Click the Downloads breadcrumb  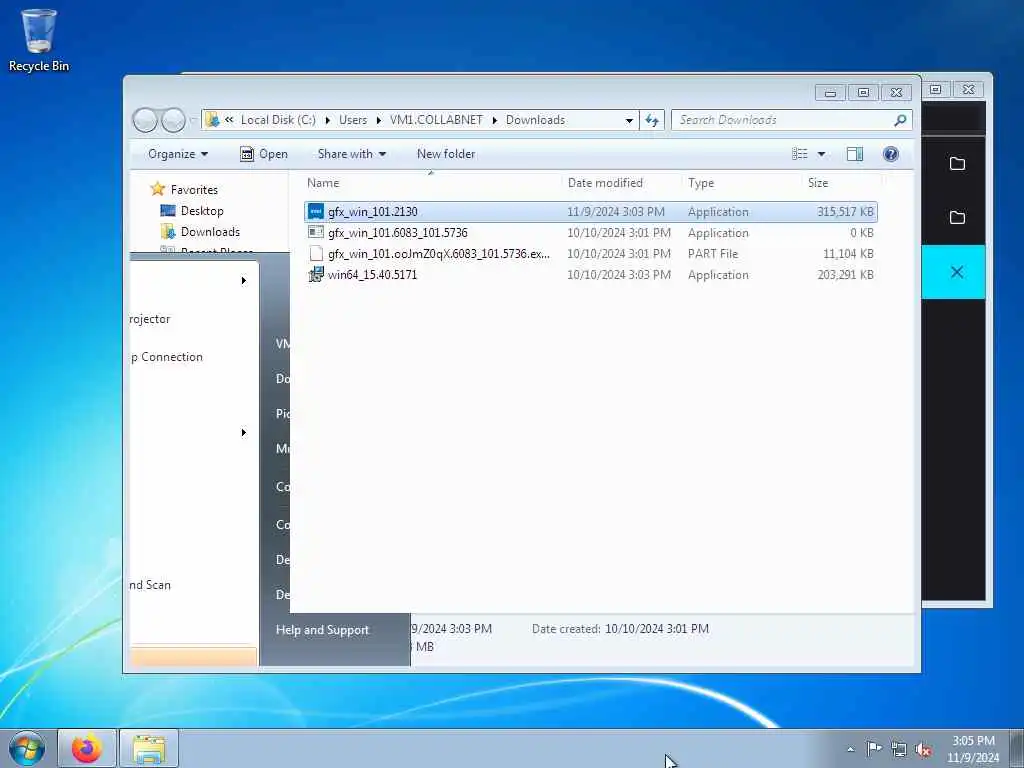tap(536, 120)
